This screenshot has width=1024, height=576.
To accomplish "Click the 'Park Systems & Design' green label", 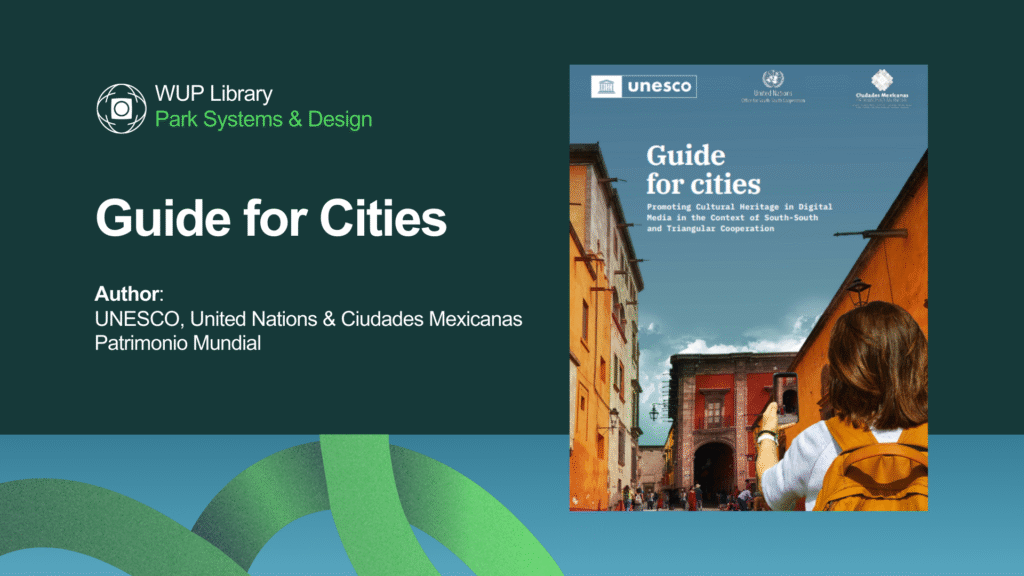I will tap(263, 120).
